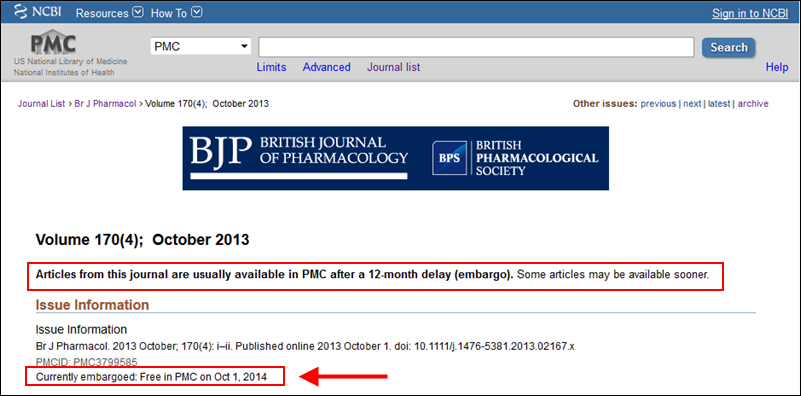
Task: Click the article citation with doi text
Action: point(305,346)
